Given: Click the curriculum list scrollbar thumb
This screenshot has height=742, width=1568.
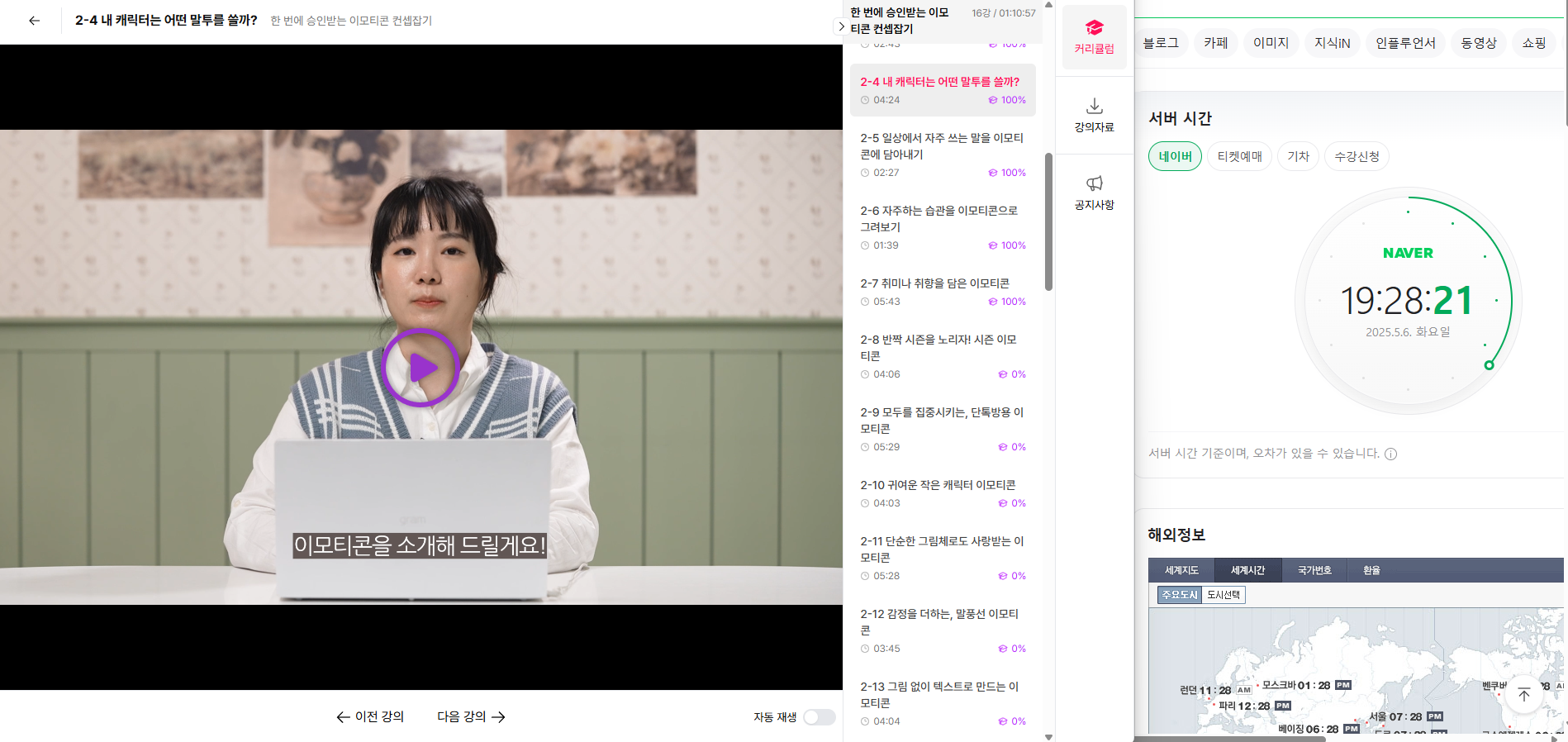Looking at the screenshot, I should tap(1048, 221).
